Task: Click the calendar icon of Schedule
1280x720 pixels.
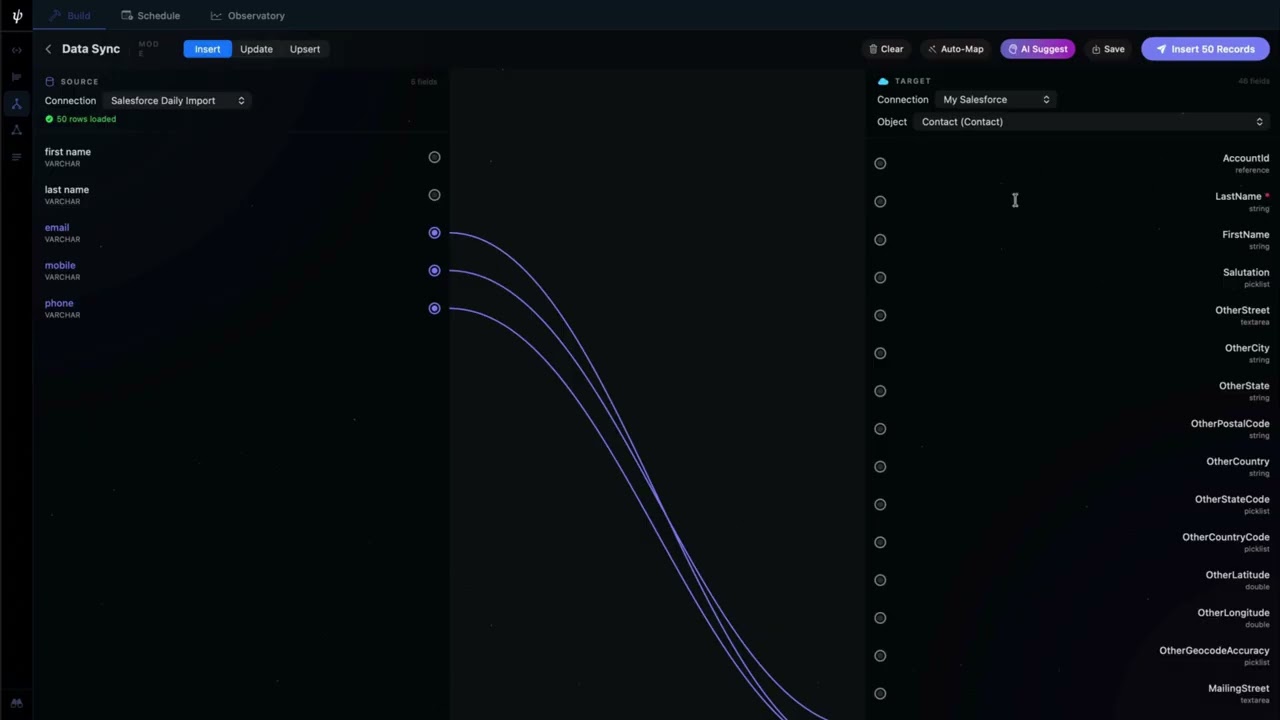Action: (x=127, y=16)
